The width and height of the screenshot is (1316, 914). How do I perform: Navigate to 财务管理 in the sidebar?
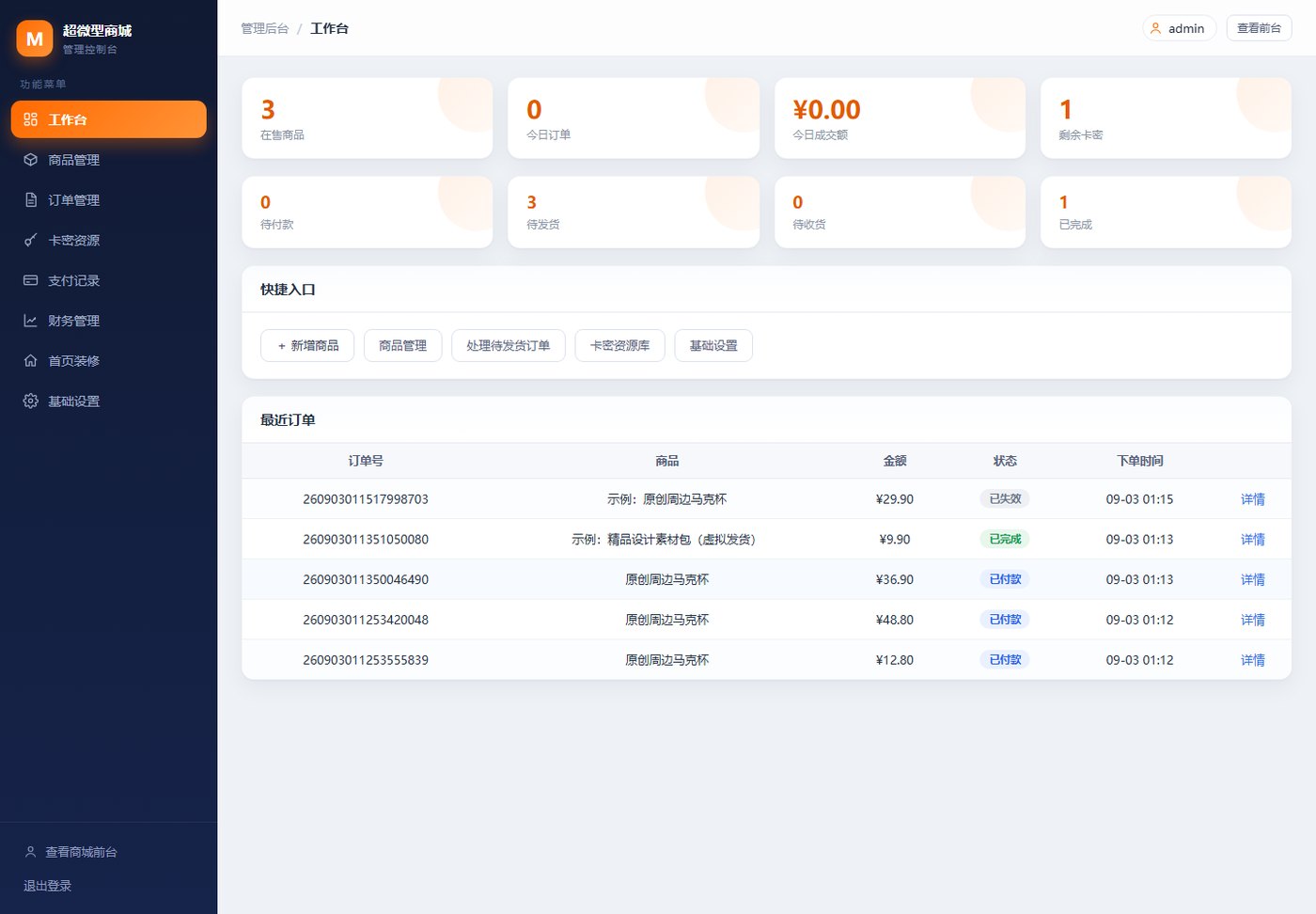[x=109, y=321]
